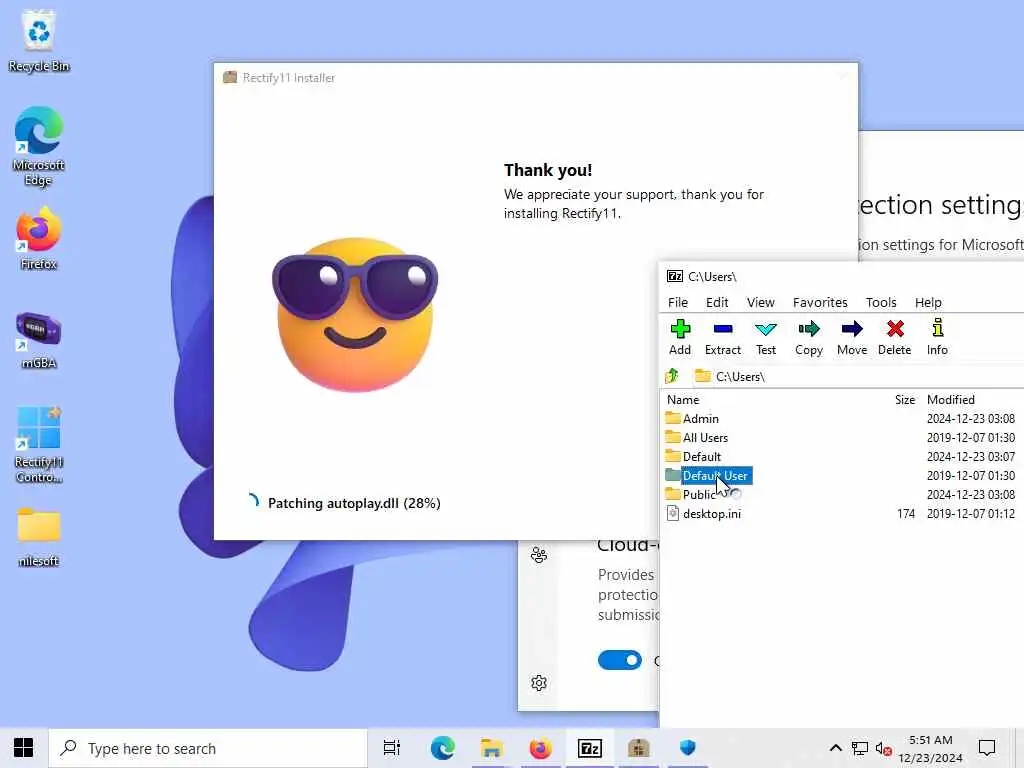Viewport: 1024px width, 768px height.
Task: Open 7-Zip Favorites menu
Action: tap(820, 302)
